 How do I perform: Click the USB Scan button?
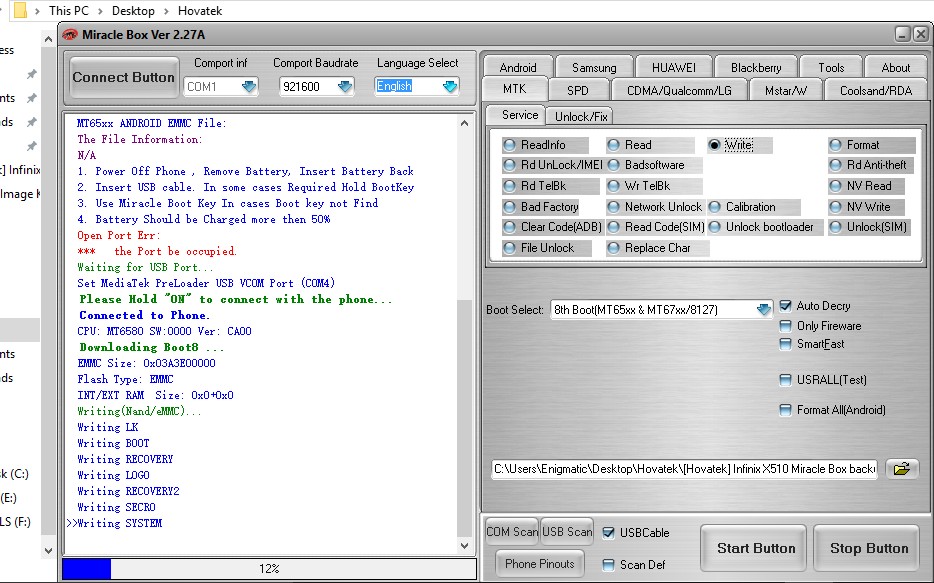(x=567, y=532)
